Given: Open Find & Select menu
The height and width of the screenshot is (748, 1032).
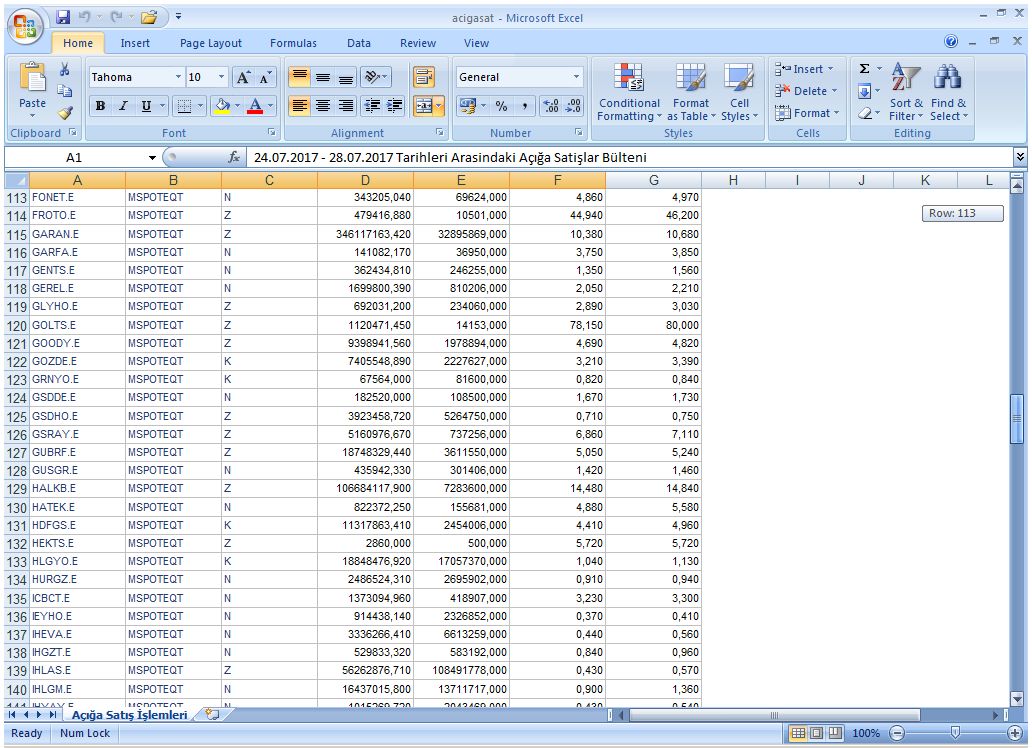Looking at the screenshot, I should click(x=948, y=92).
